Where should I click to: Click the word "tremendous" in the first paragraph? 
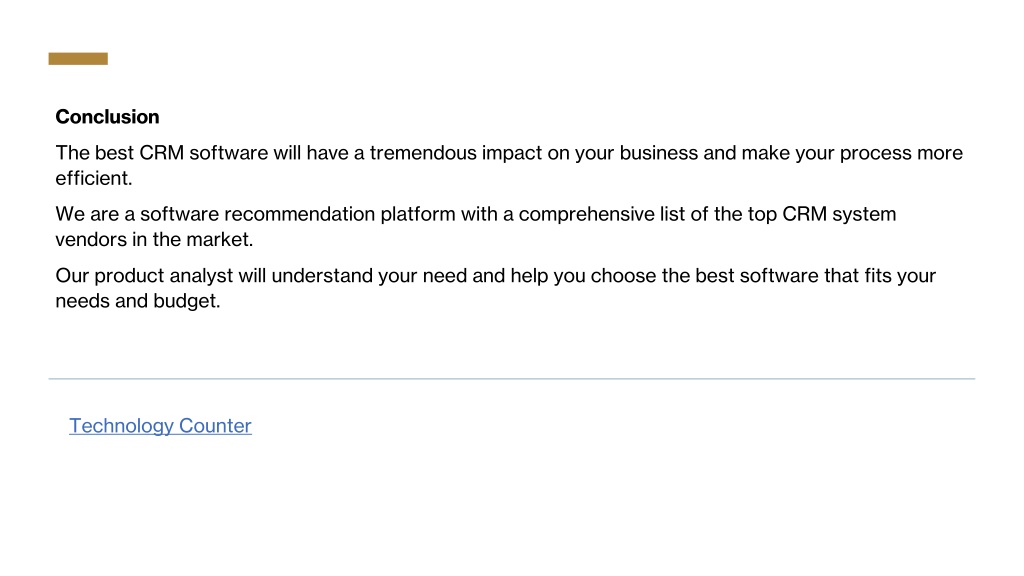(423, 153)
